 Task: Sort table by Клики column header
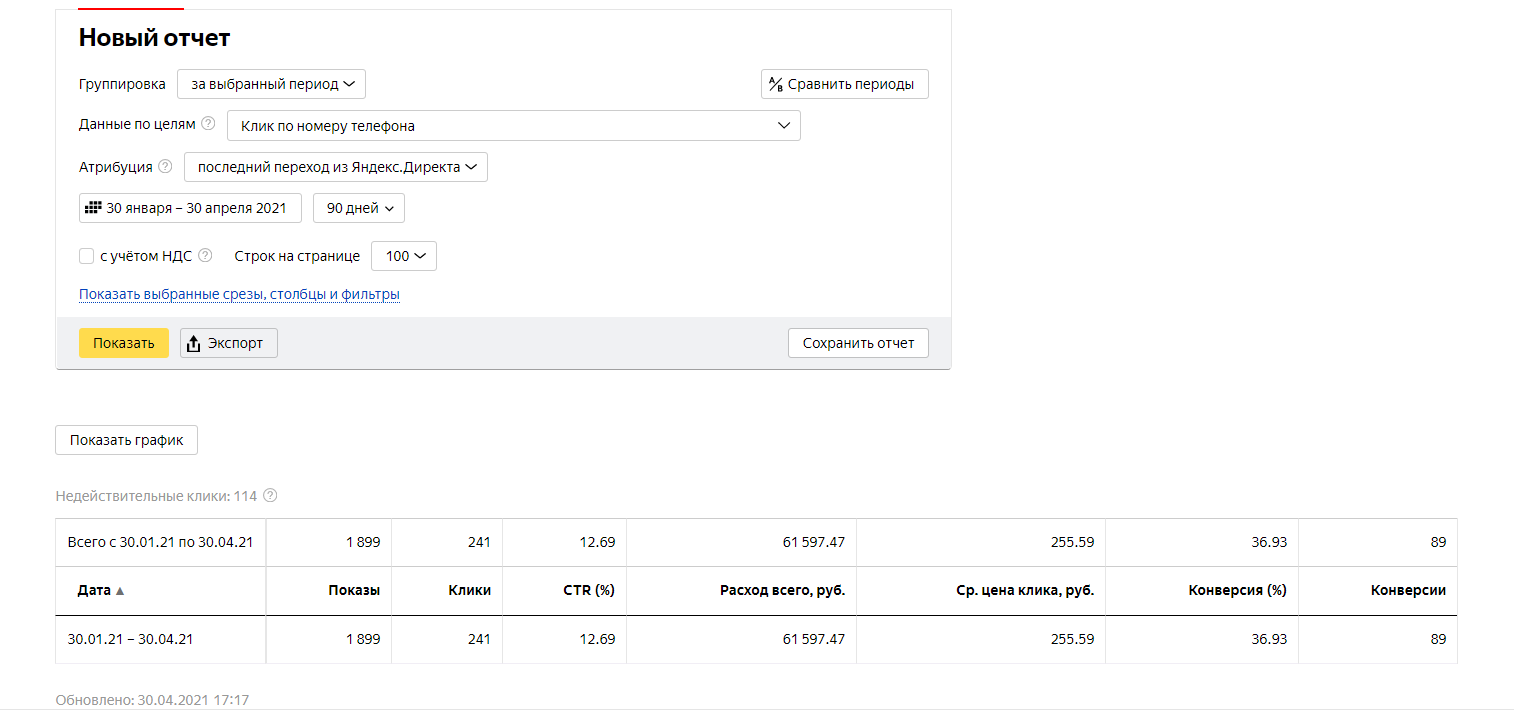coord(469,590)
